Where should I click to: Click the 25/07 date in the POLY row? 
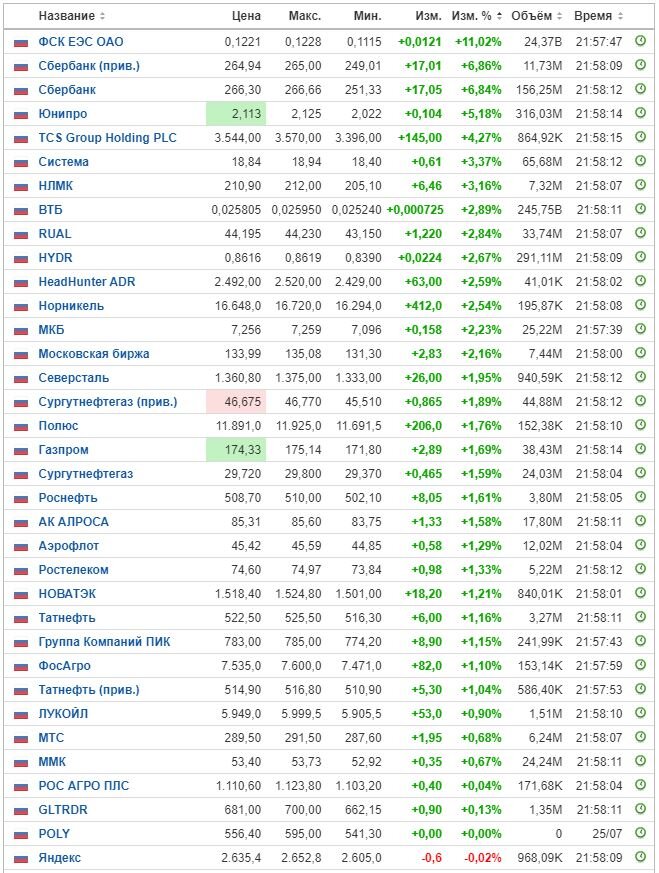pos(607,833)
